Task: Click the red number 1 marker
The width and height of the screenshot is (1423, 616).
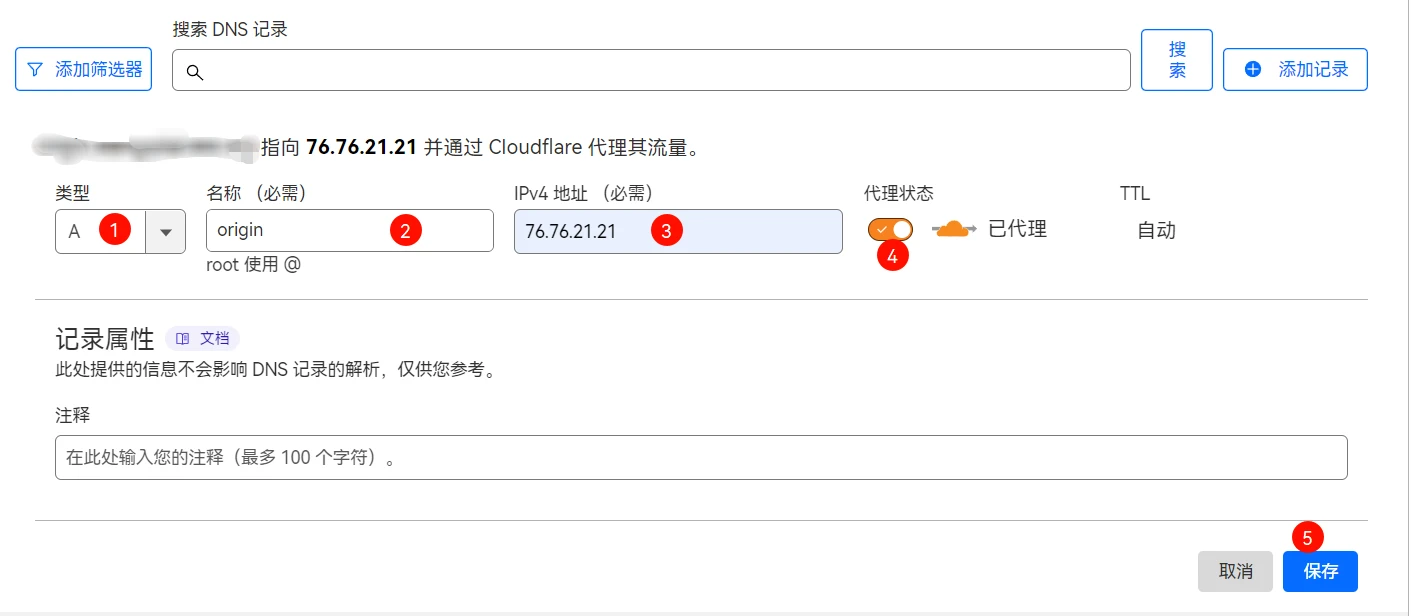Action: pos(115,230)
